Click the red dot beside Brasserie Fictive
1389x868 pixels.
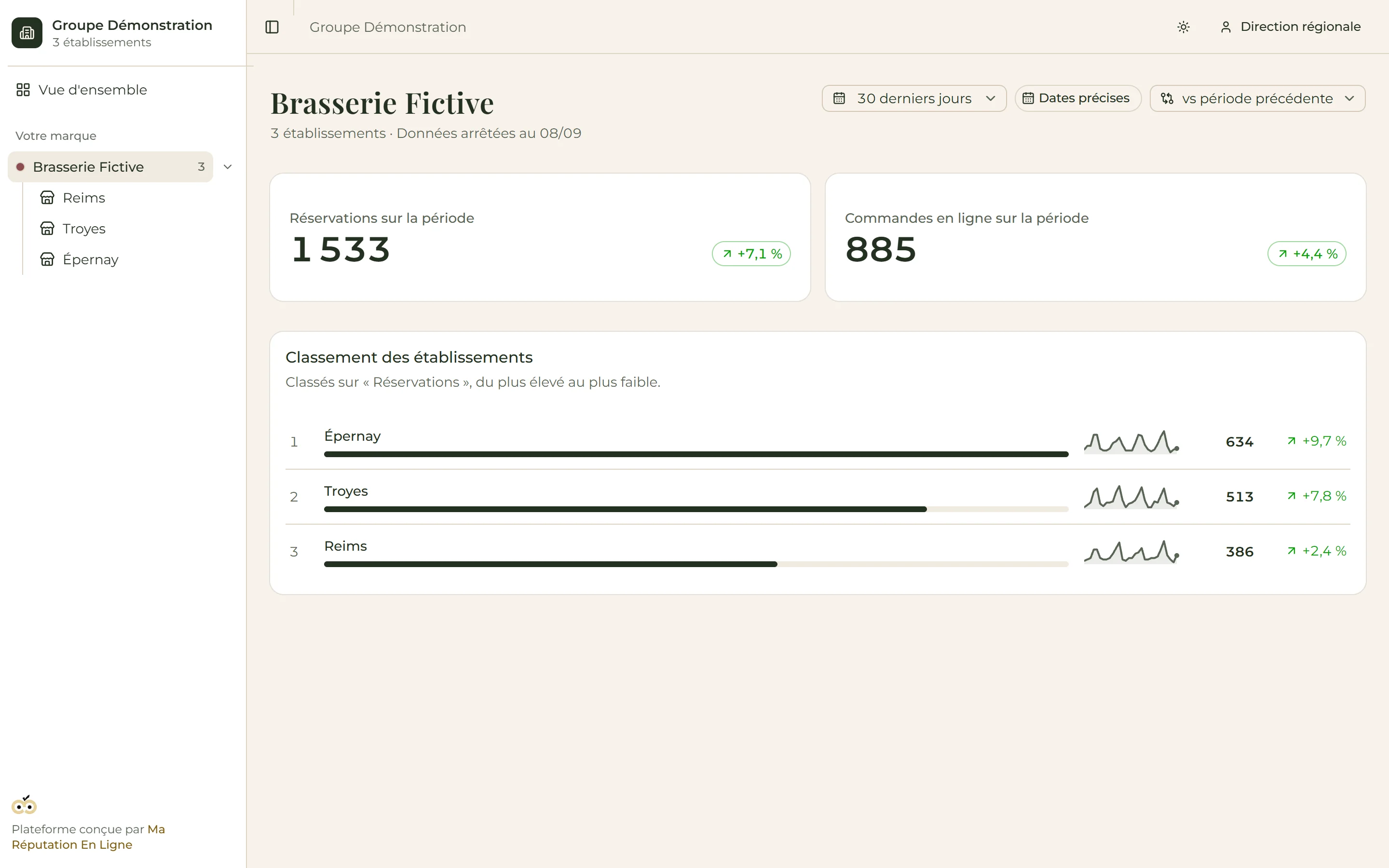click(x=20, y=167)
